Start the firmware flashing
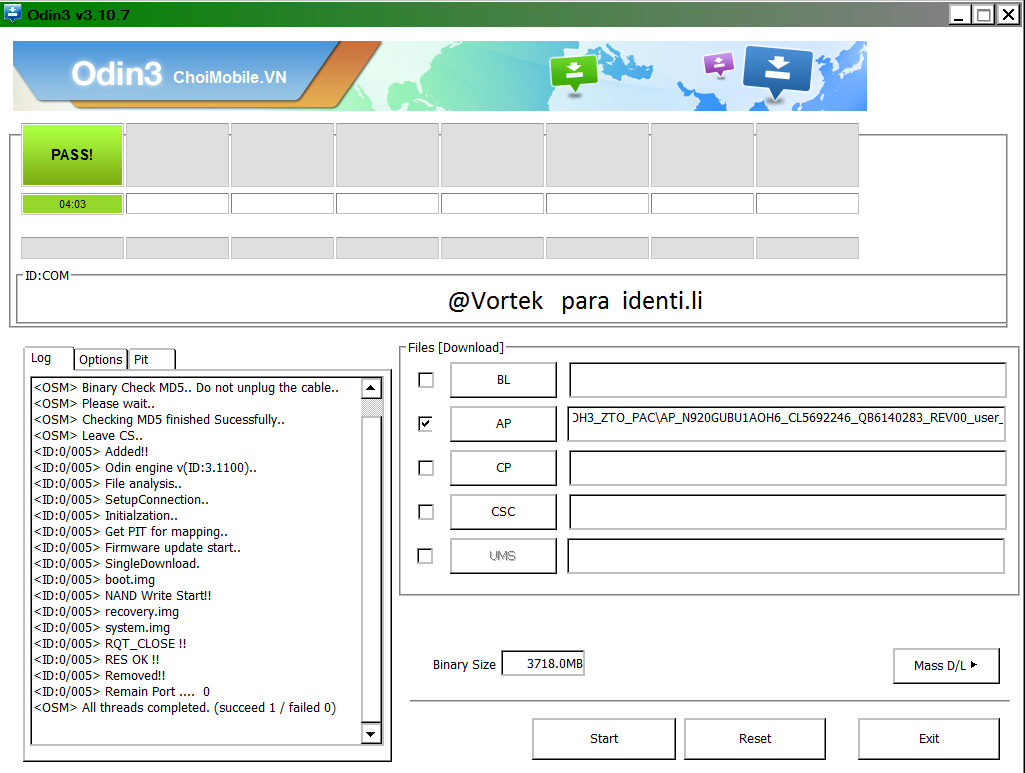1025x773 pixels. pos(604,738)
